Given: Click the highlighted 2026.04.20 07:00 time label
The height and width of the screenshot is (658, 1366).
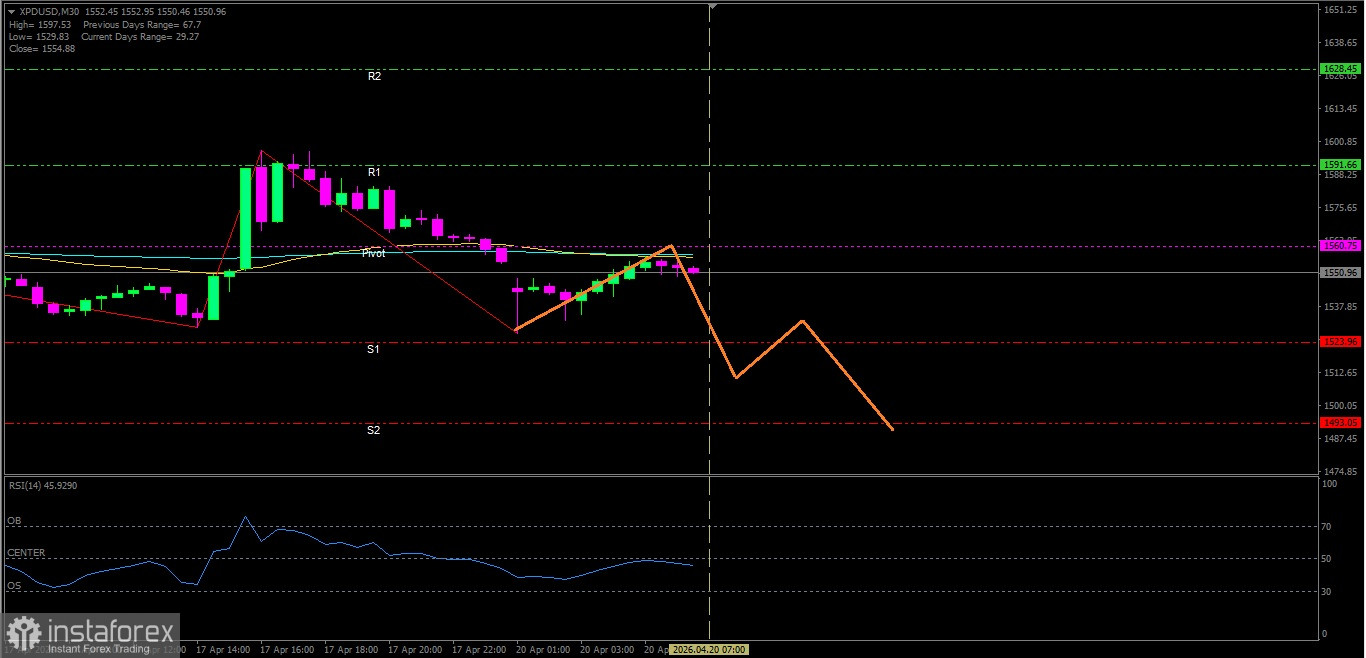Looking at the screenshot, I should [708, 649].
